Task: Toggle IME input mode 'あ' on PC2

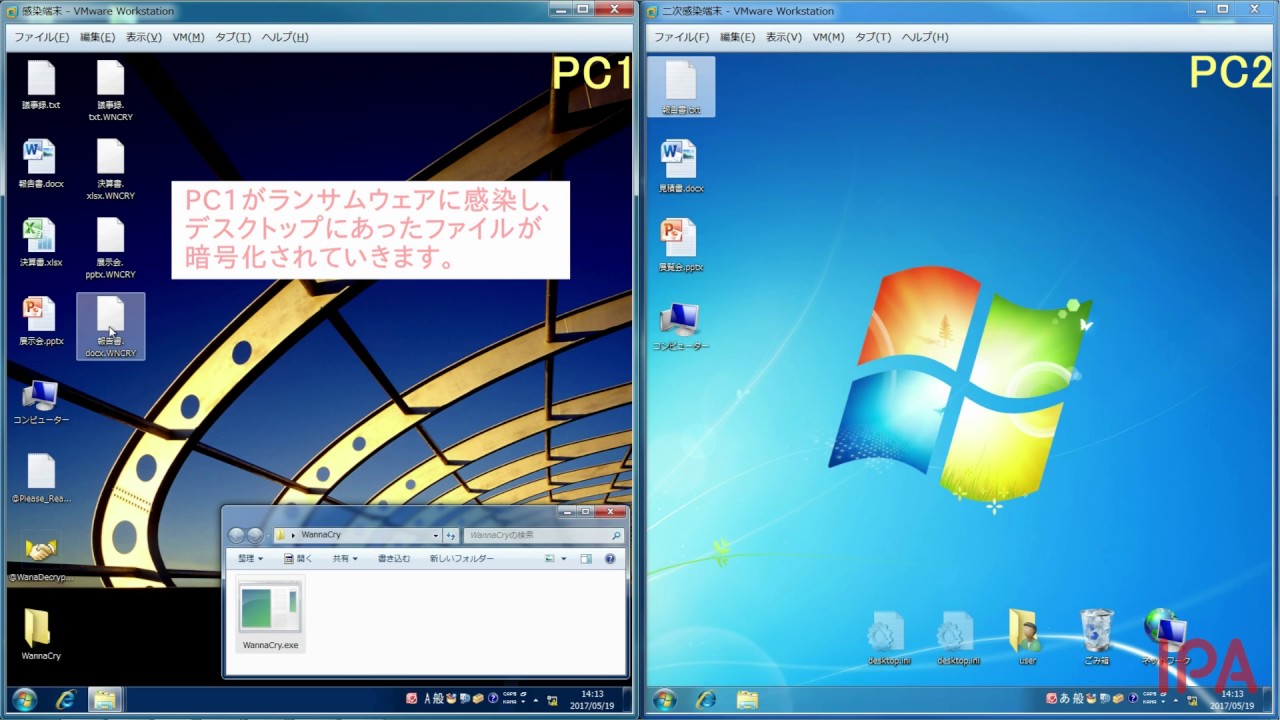Action: (x=1064, y=698)
